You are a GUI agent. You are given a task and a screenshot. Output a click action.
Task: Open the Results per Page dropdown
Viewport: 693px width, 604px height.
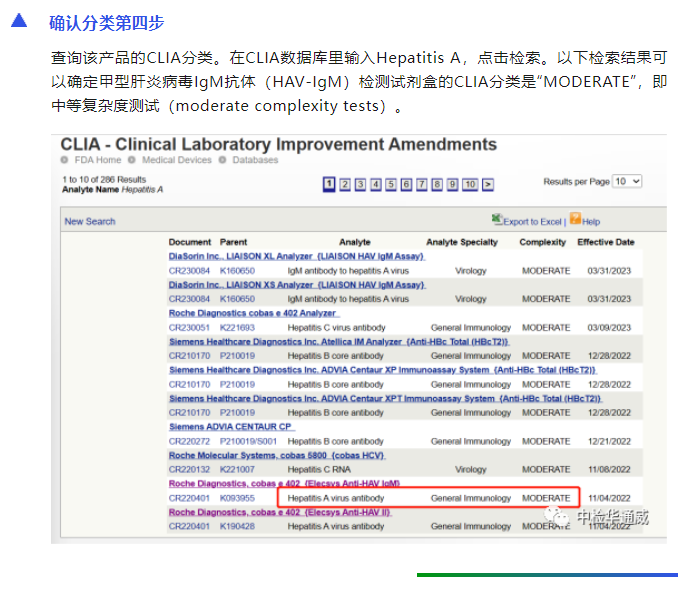point(628,182)
